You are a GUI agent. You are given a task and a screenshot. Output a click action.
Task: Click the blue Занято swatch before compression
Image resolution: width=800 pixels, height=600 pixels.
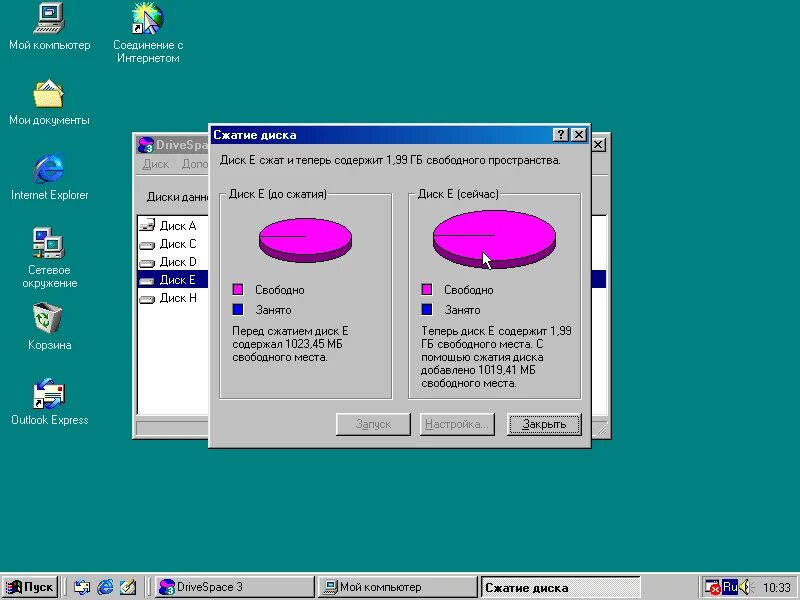point(238,309)
